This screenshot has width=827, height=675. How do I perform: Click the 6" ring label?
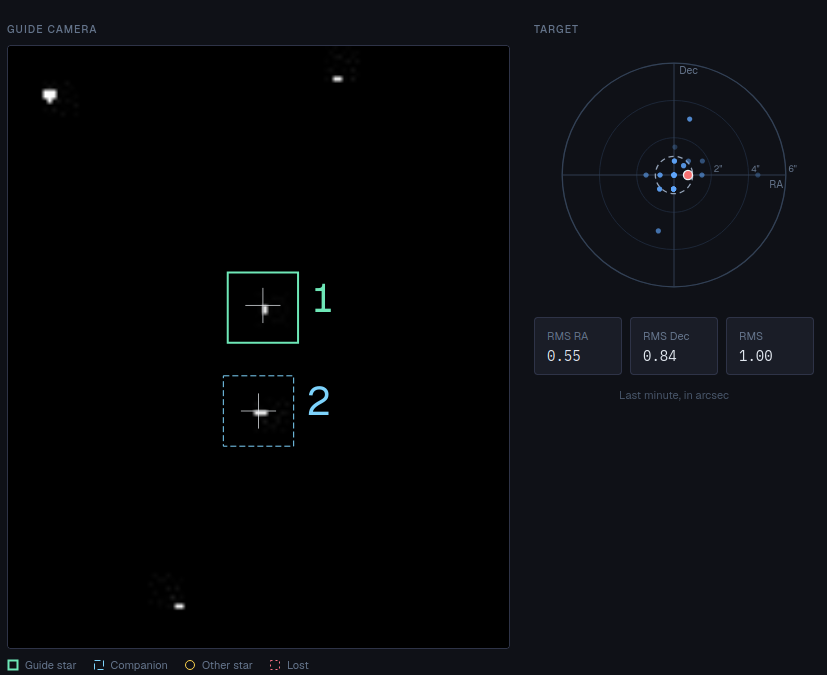(793, 169)
